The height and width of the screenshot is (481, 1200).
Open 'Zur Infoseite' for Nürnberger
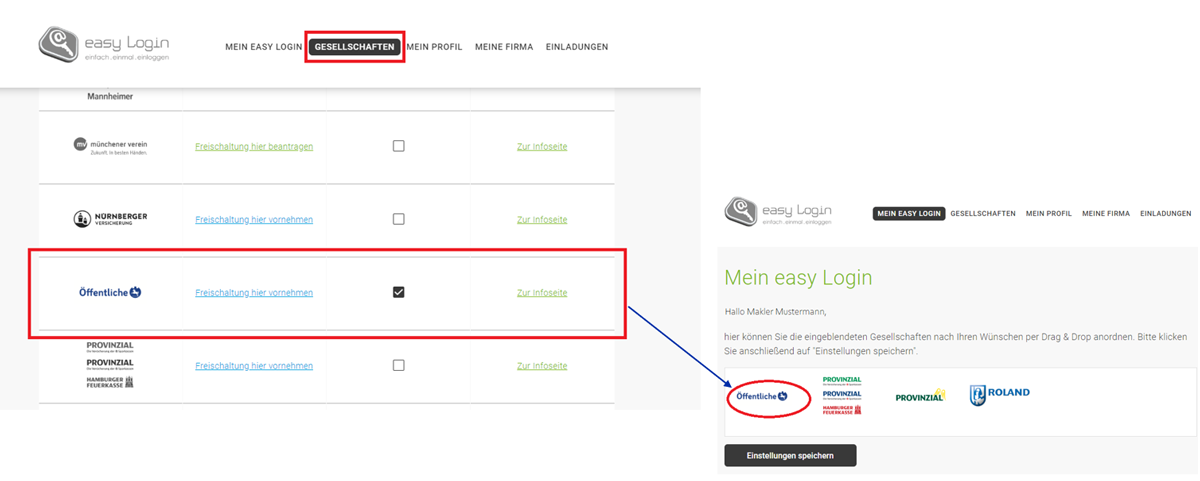click(542, 220)
